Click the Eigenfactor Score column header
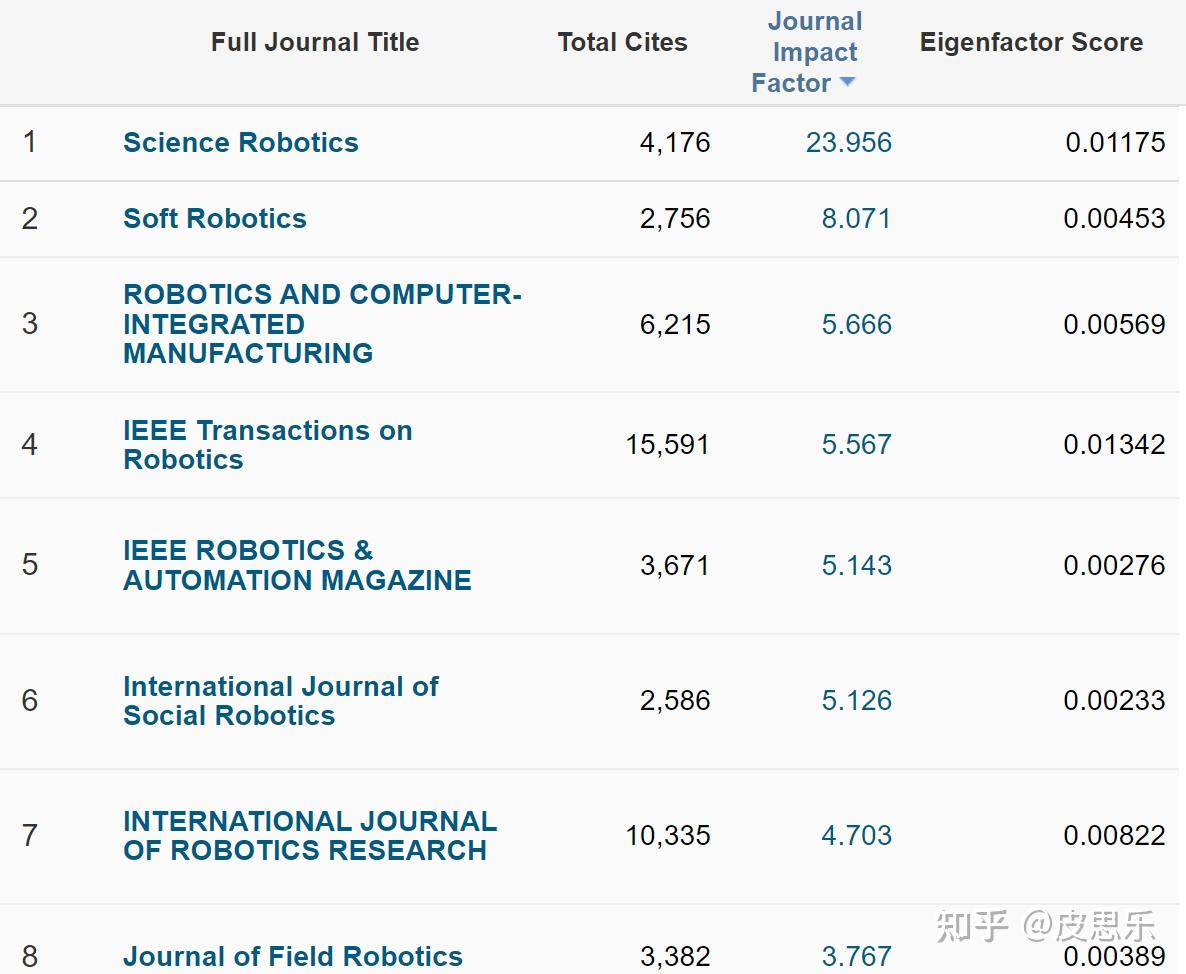Screen dimensions: 1186x974 (1031, 42)
